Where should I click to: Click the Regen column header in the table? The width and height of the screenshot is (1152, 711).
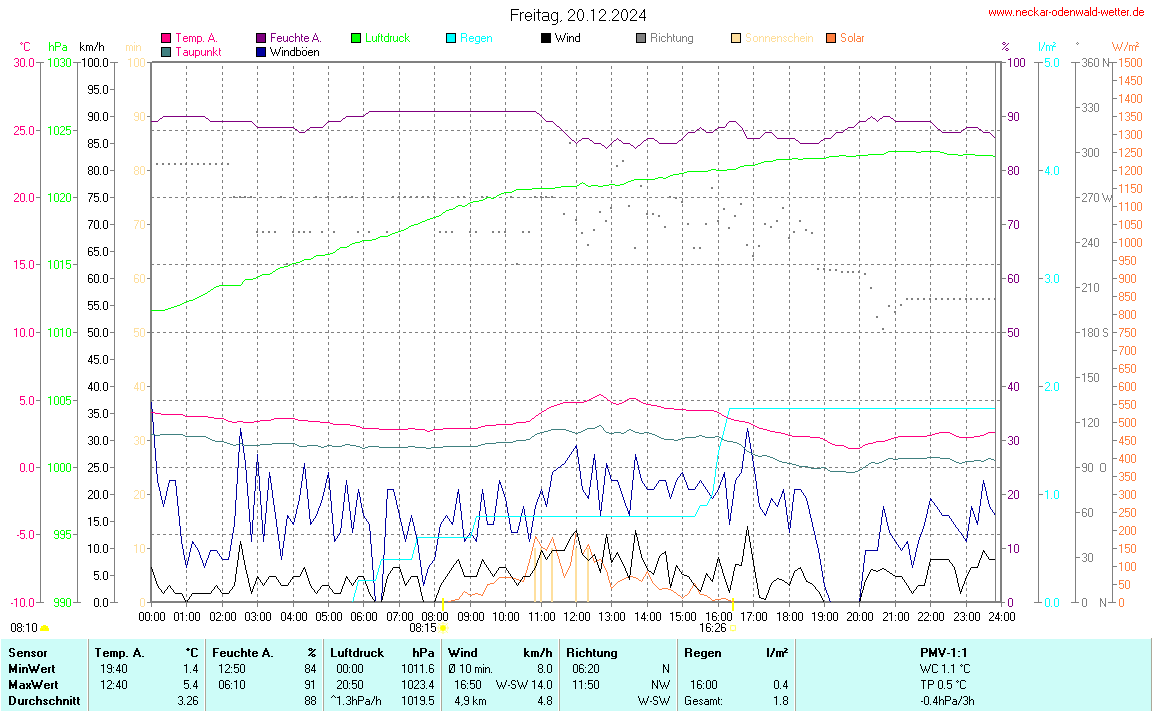coord(703,652)
